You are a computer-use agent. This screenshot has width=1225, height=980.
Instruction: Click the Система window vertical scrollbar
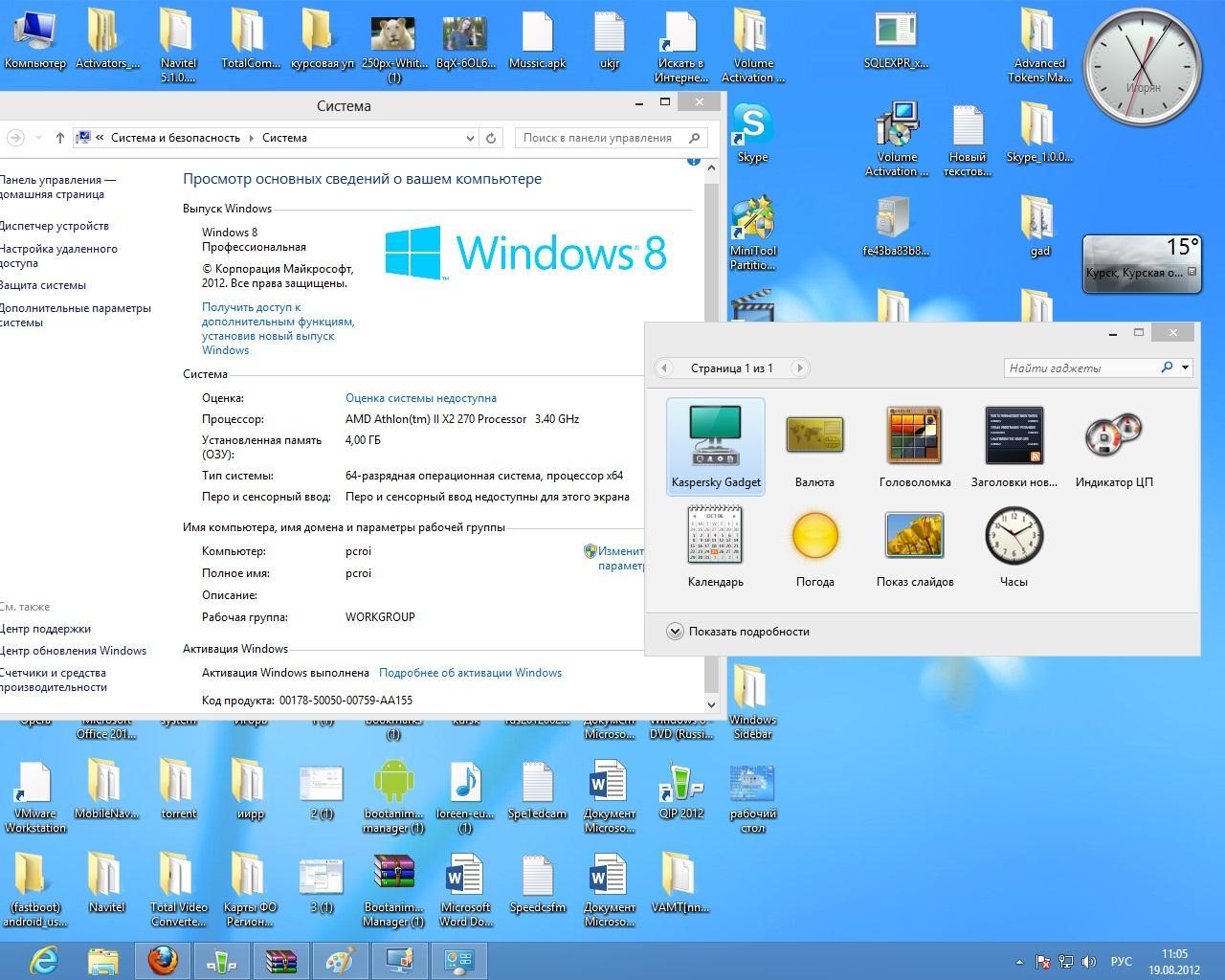point(710,435)
